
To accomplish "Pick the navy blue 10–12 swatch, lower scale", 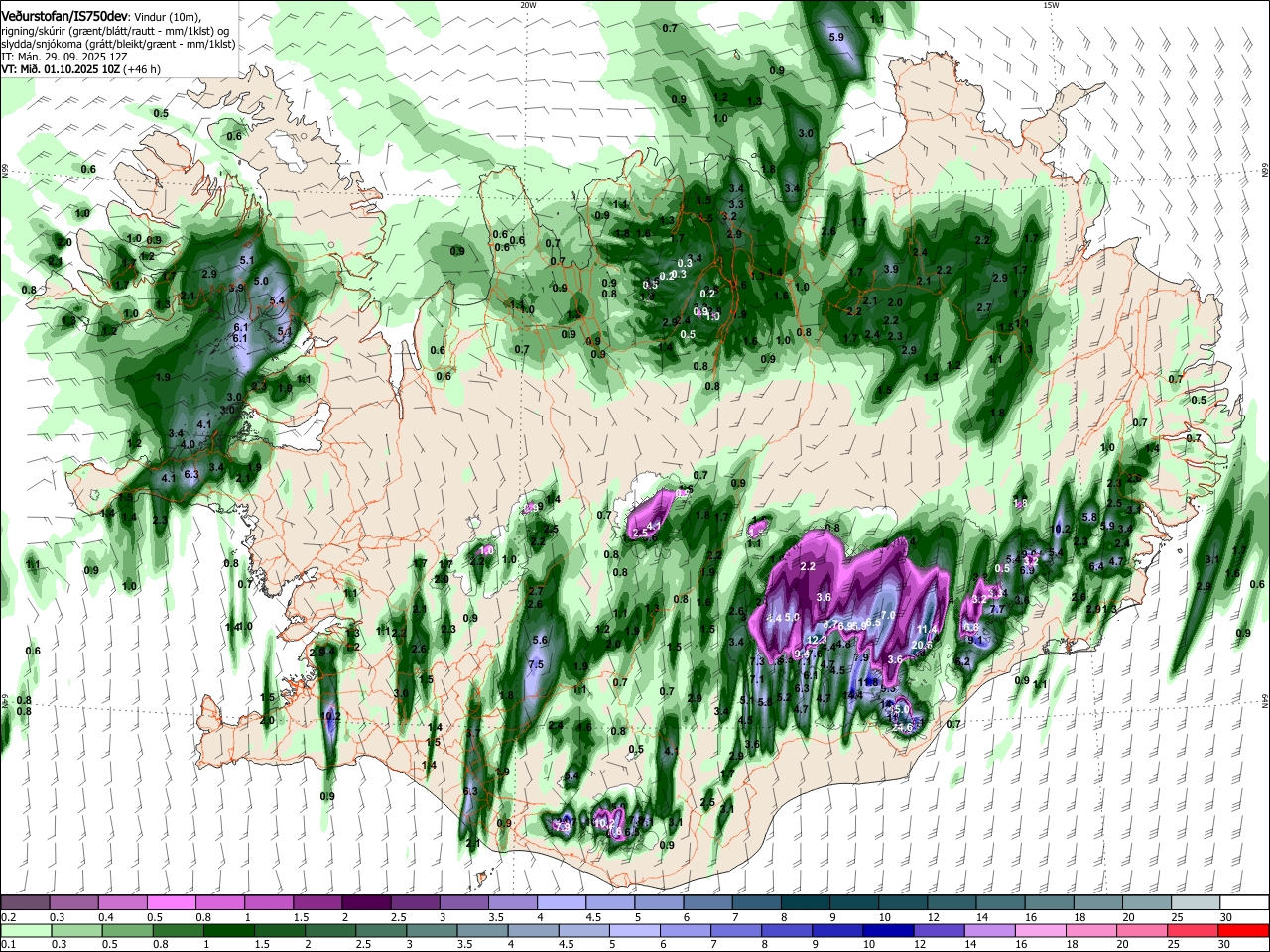I will point(888,932).
